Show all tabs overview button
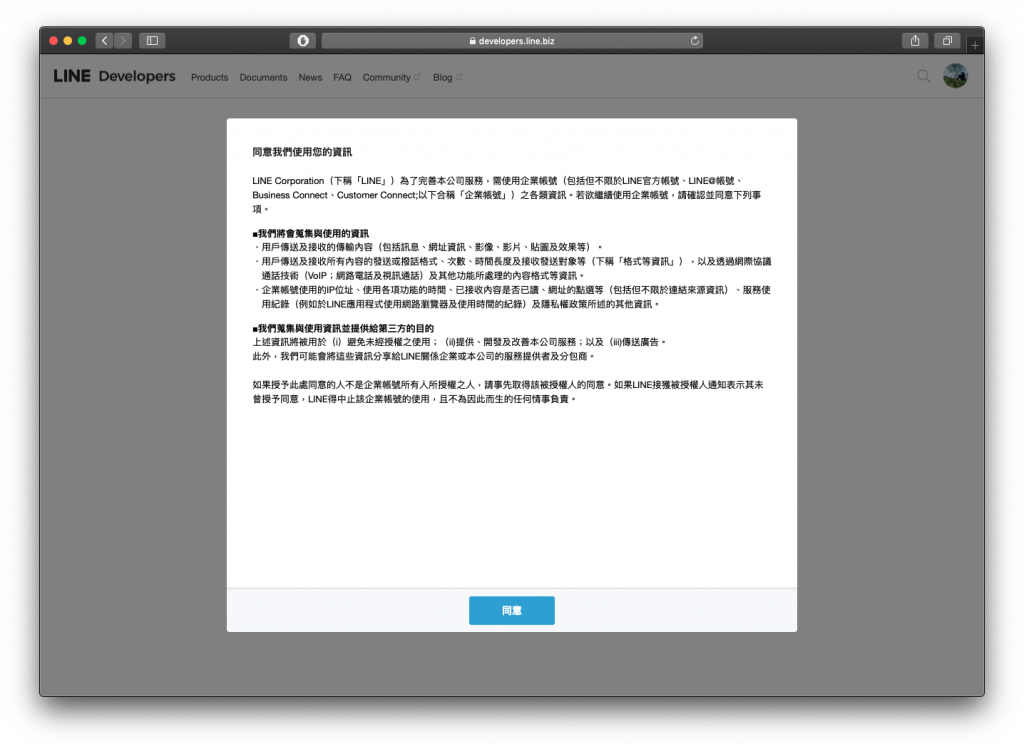This screenshot has width=1024, height=749. (947, 40)
